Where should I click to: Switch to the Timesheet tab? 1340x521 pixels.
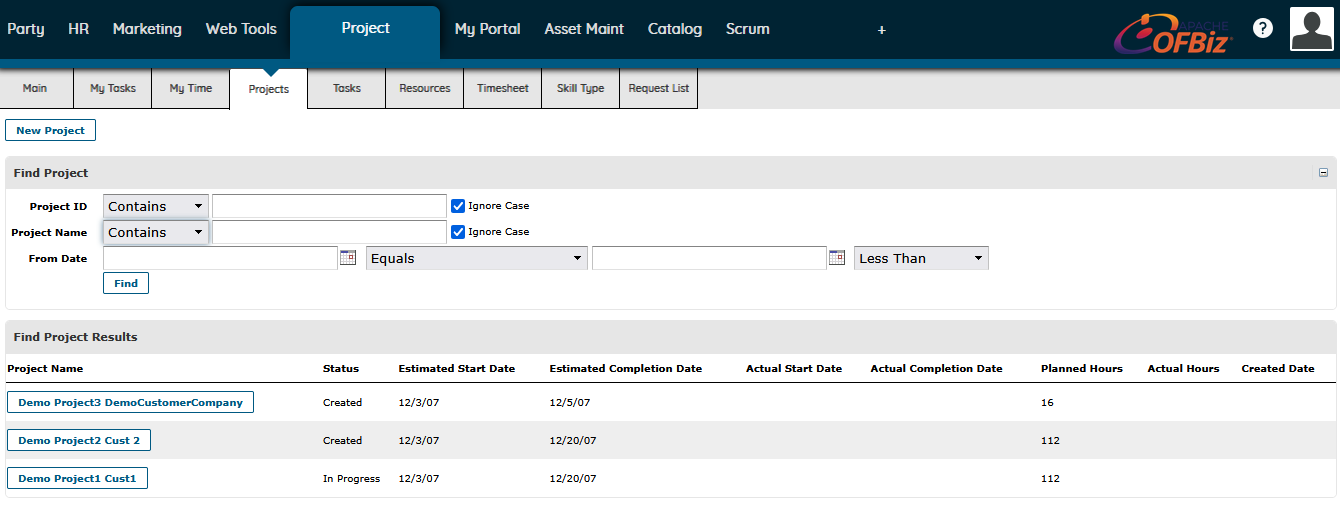tap(503, 88)
